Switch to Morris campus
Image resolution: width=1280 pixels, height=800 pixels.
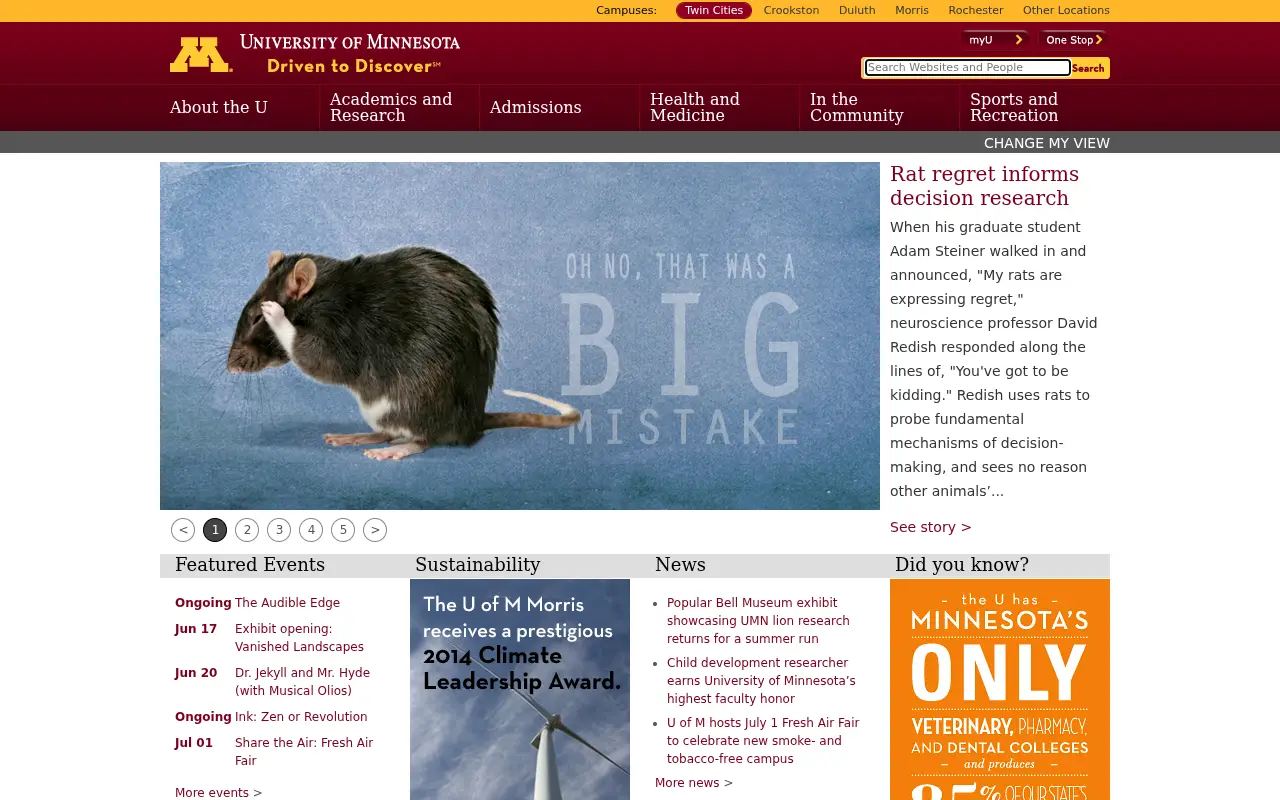[x=912, y=10]
